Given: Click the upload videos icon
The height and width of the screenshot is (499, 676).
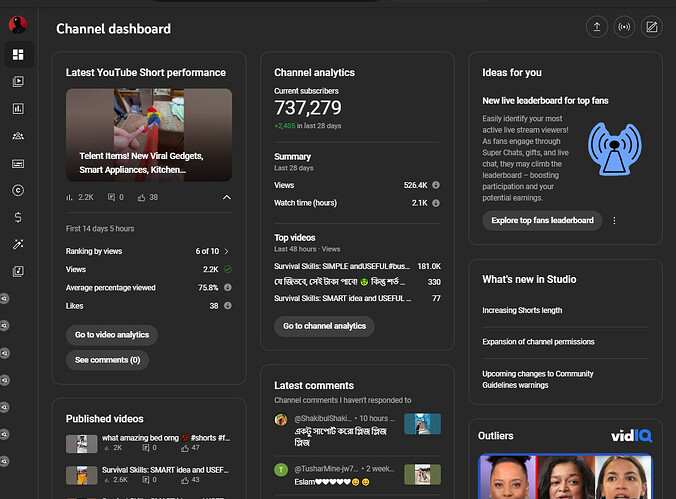Looking at the screenshot, I should pos(597,27).
